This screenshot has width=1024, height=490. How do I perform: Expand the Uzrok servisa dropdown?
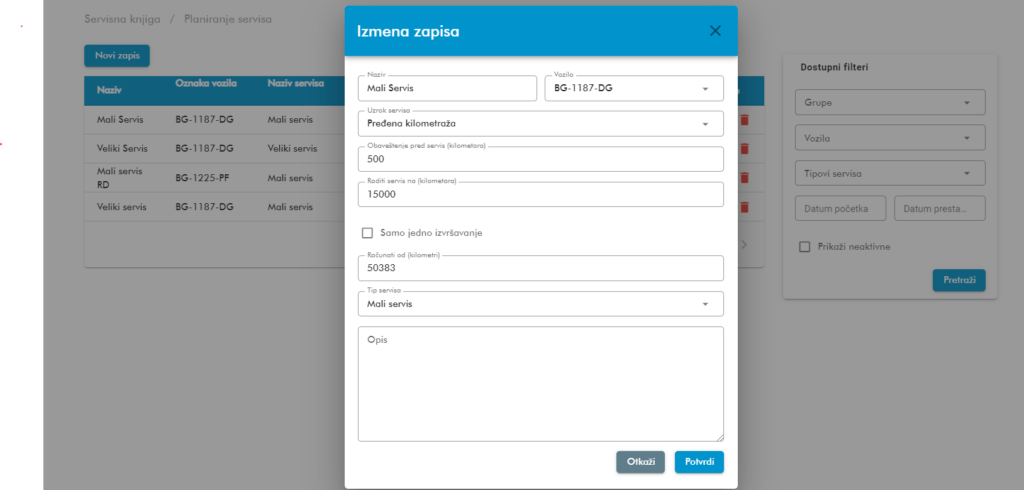click(541, 123)
